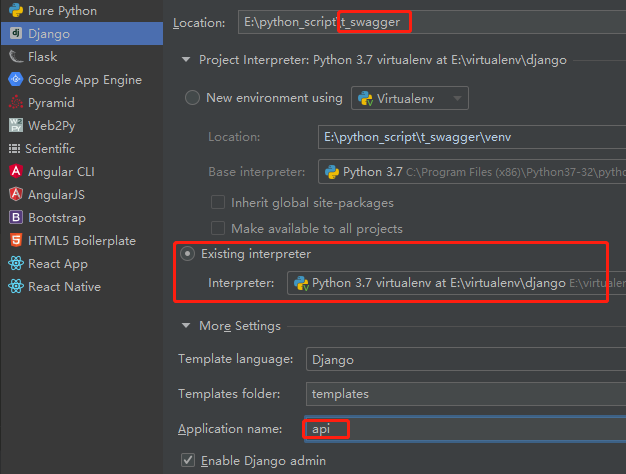This screenshot has width=626, height=474.
Task: Click the venv Location path field
Action: click(x=472, y=137)
